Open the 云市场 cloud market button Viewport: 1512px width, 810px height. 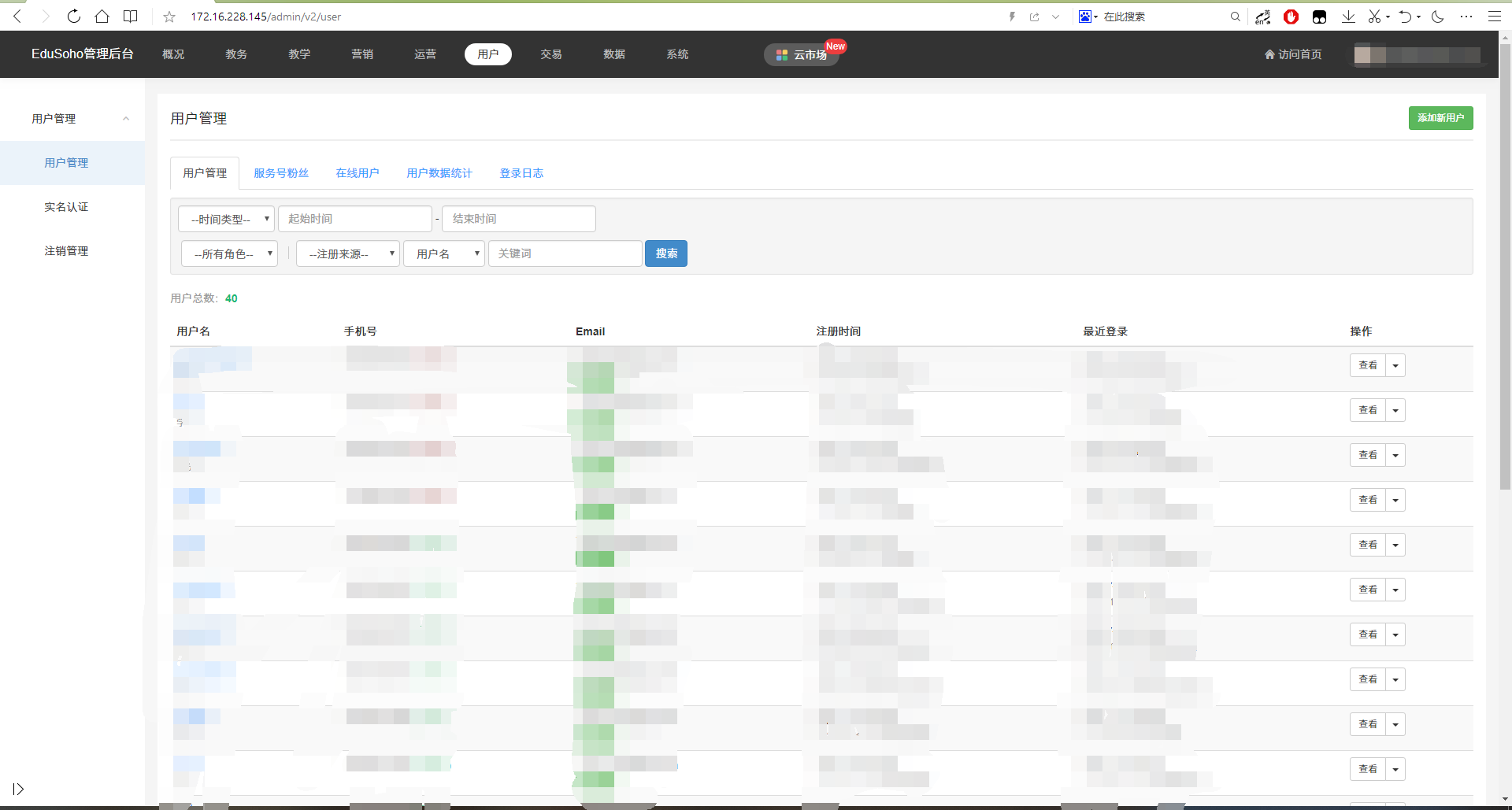pos(801,54)
